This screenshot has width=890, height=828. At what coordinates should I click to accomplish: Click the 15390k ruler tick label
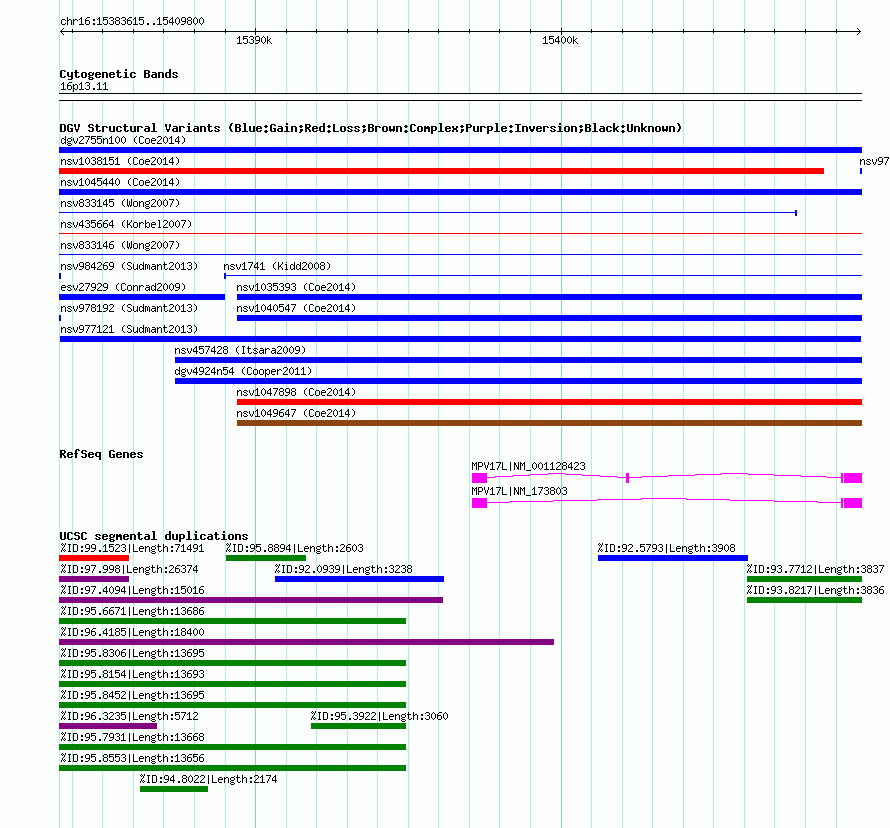coord(254,40)
